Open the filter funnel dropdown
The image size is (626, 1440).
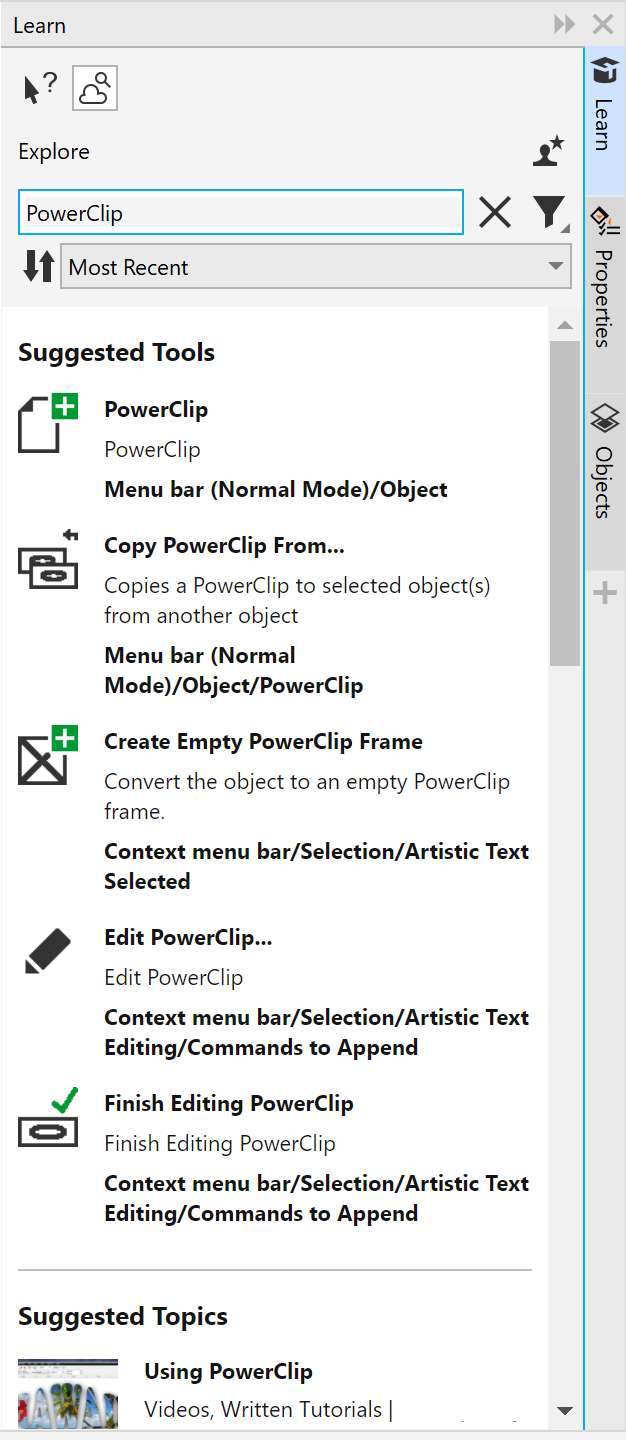coord(550,213)
